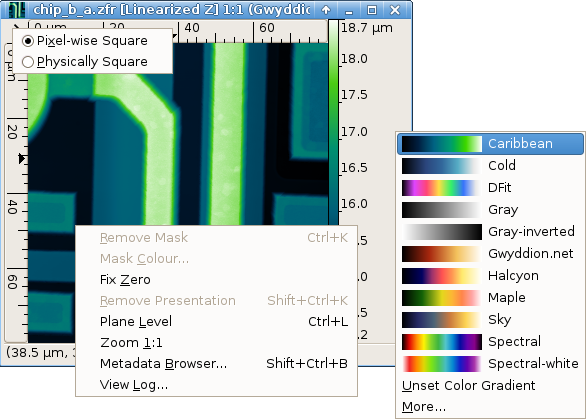The height and width of the screenshot is (419, 586).
Task: Choose the Spectral-white gradient
Action: (x=490, y=364)
